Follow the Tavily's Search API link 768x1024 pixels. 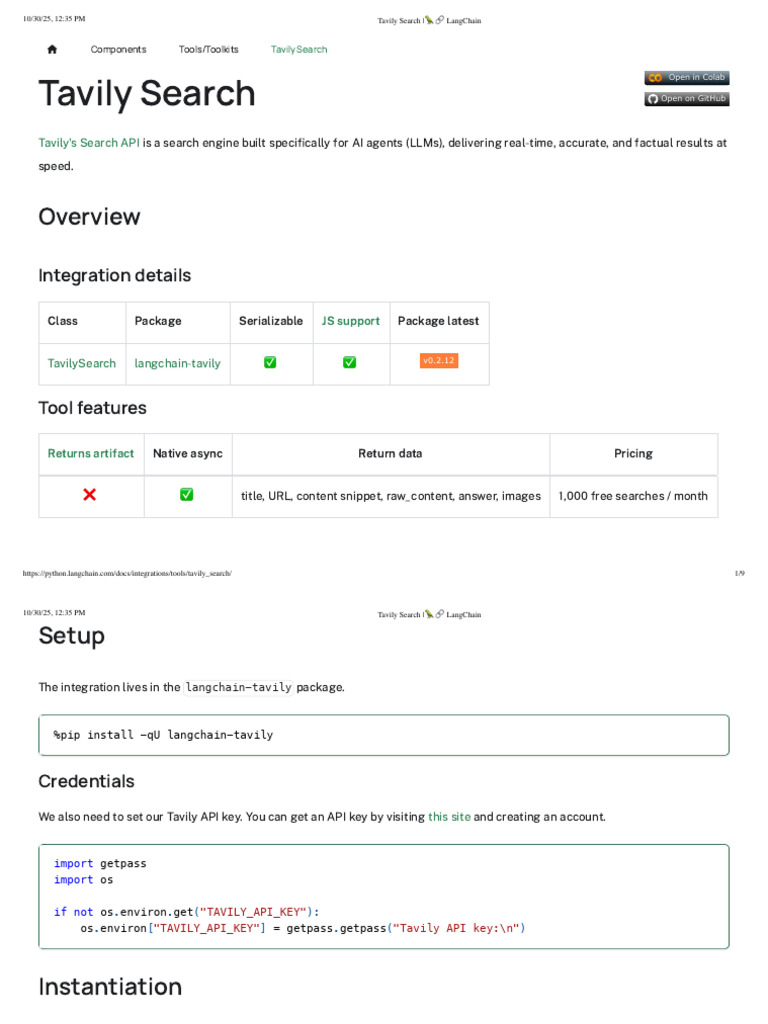click(x=89, y=143)
